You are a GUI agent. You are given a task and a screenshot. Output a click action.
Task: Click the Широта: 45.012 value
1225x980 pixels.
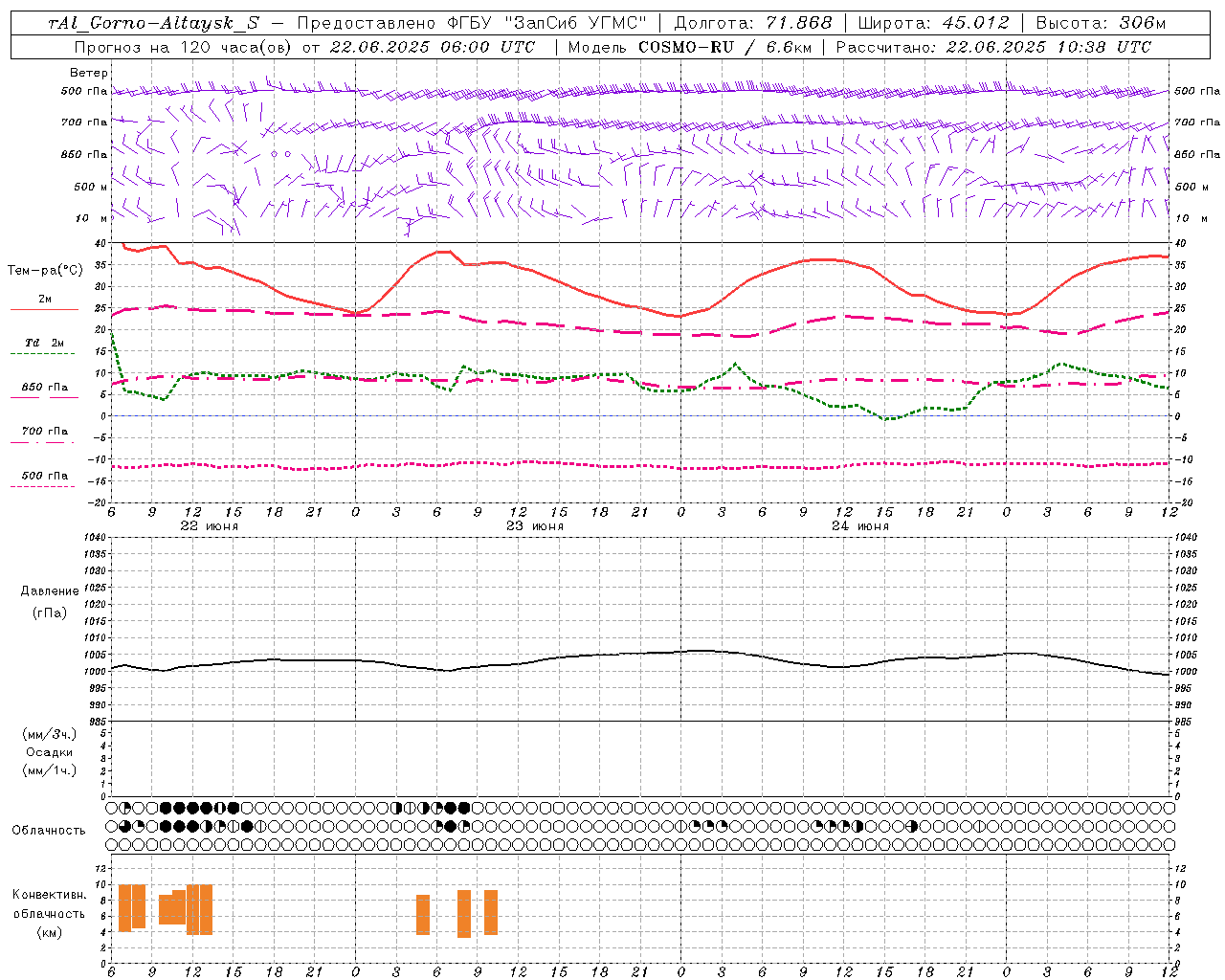pyautogui.click(x=933, y=23)
